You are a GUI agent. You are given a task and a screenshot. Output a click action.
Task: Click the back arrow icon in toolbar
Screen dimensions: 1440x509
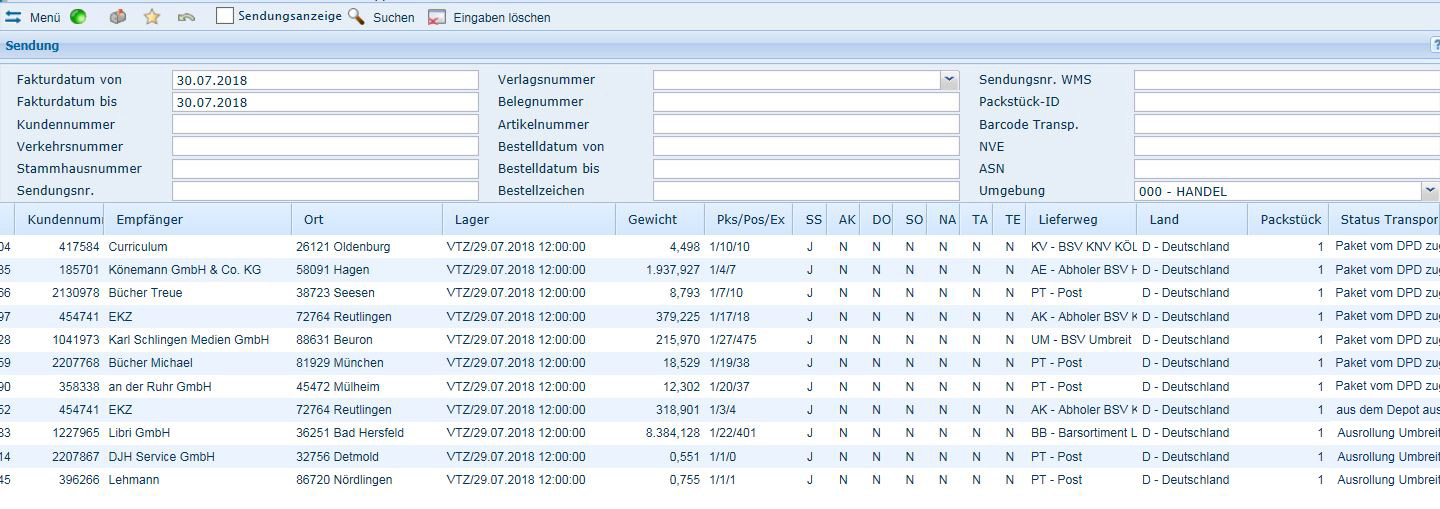186,17
